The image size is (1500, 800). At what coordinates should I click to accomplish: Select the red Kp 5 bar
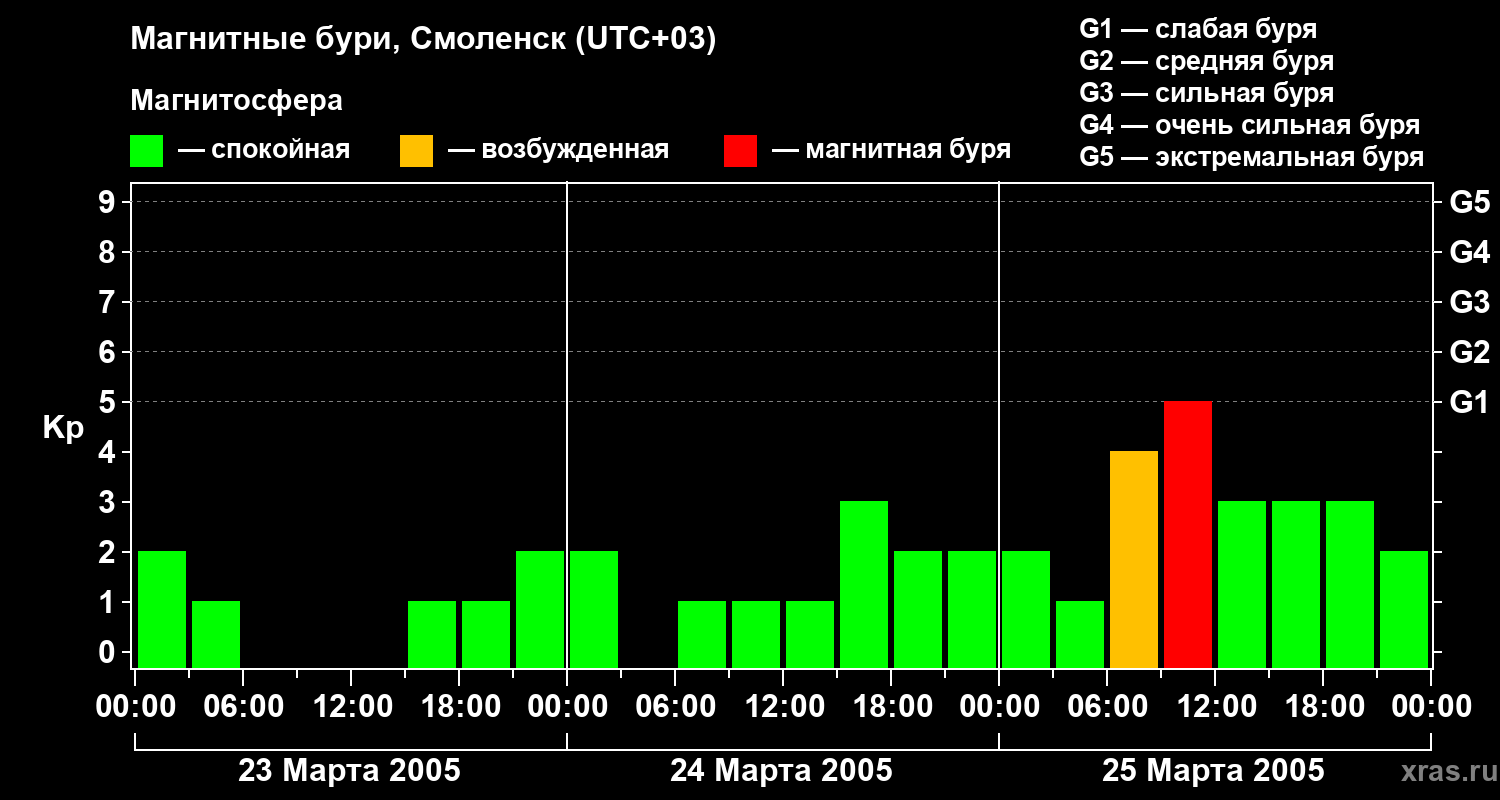pyautogui.click(x=1188, y=534)
